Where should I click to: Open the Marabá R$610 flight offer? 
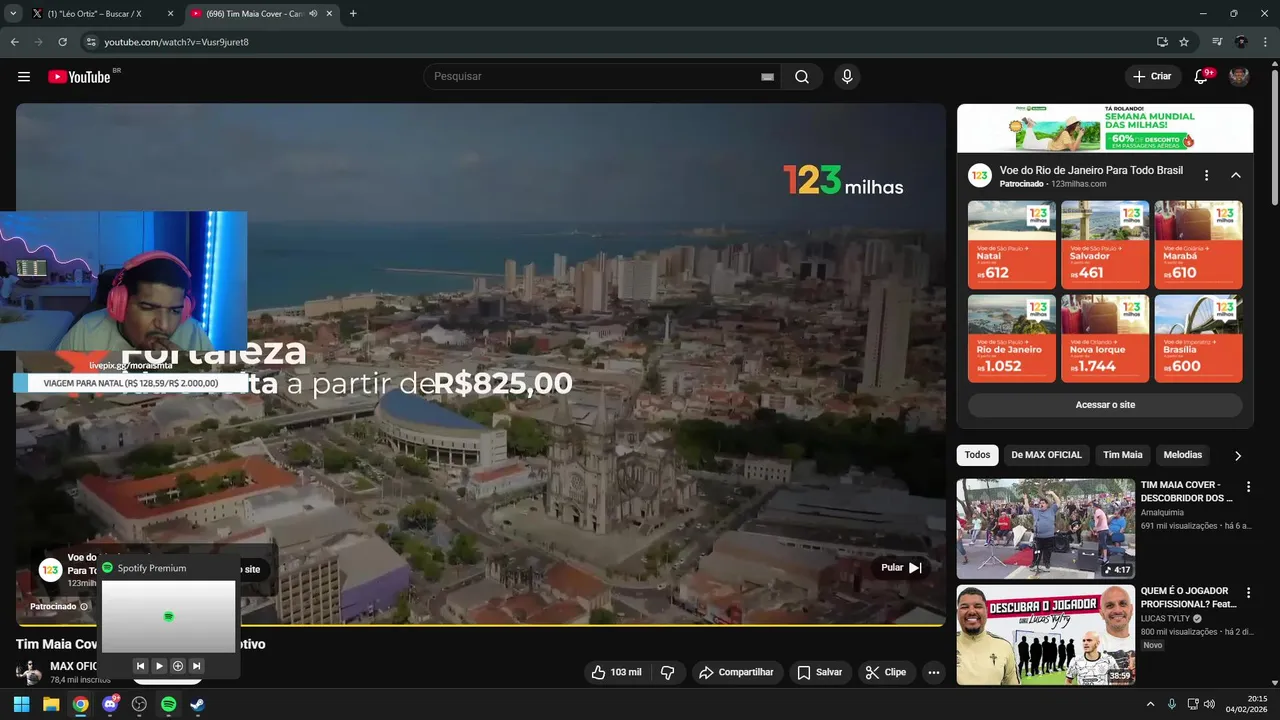[x=1198, y=245]
